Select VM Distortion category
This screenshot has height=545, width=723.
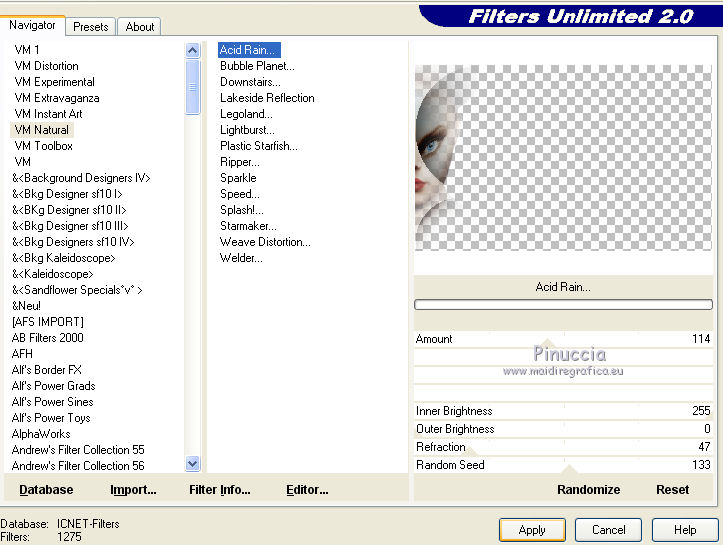pyautogui.click(x=47, y=66)
